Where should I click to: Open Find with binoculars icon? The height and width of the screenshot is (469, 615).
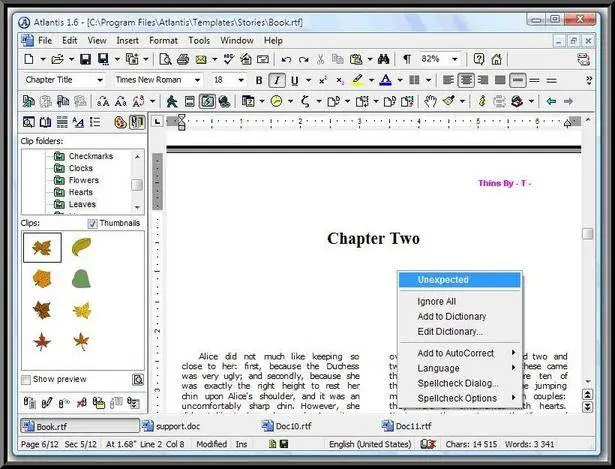point(383,59)
